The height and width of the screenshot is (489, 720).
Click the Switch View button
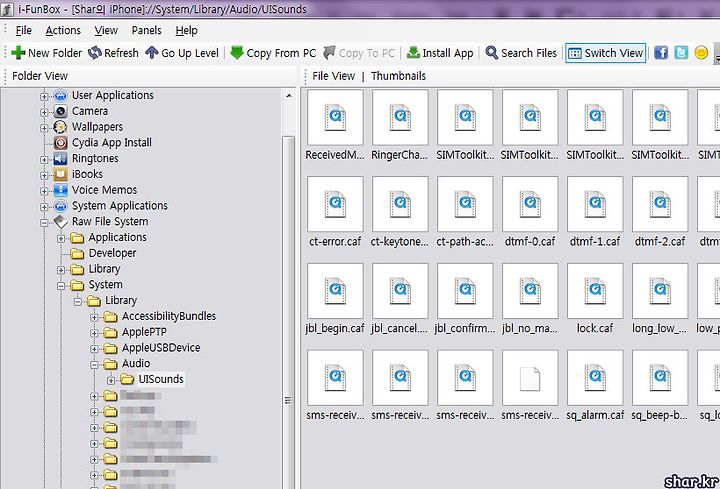click(606, 53)
